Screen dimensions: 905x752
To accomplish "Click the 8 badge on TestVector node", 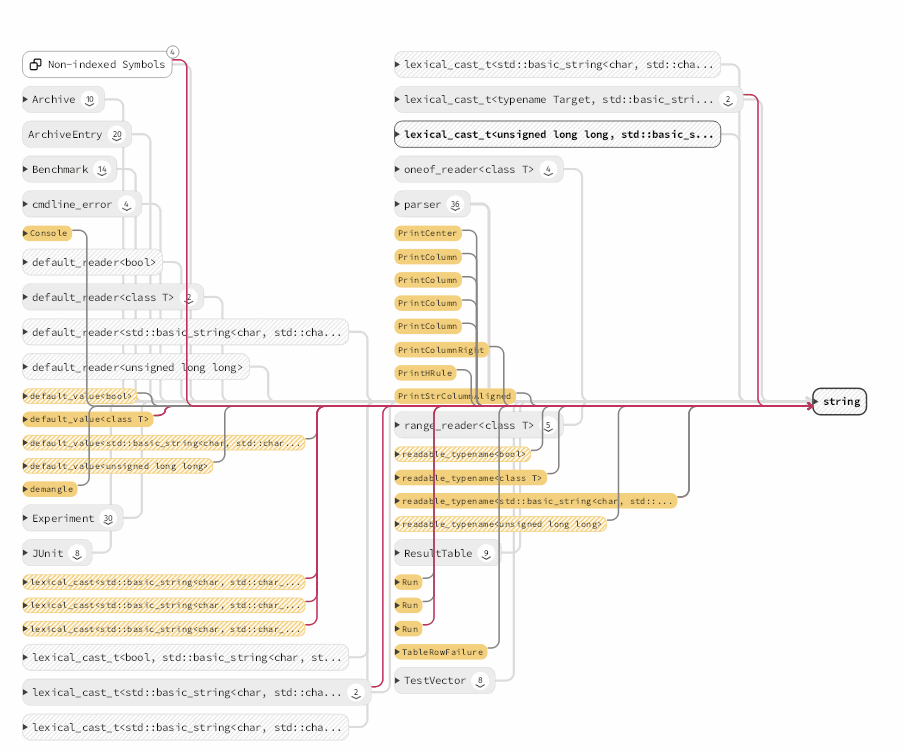I will point(481,681).
